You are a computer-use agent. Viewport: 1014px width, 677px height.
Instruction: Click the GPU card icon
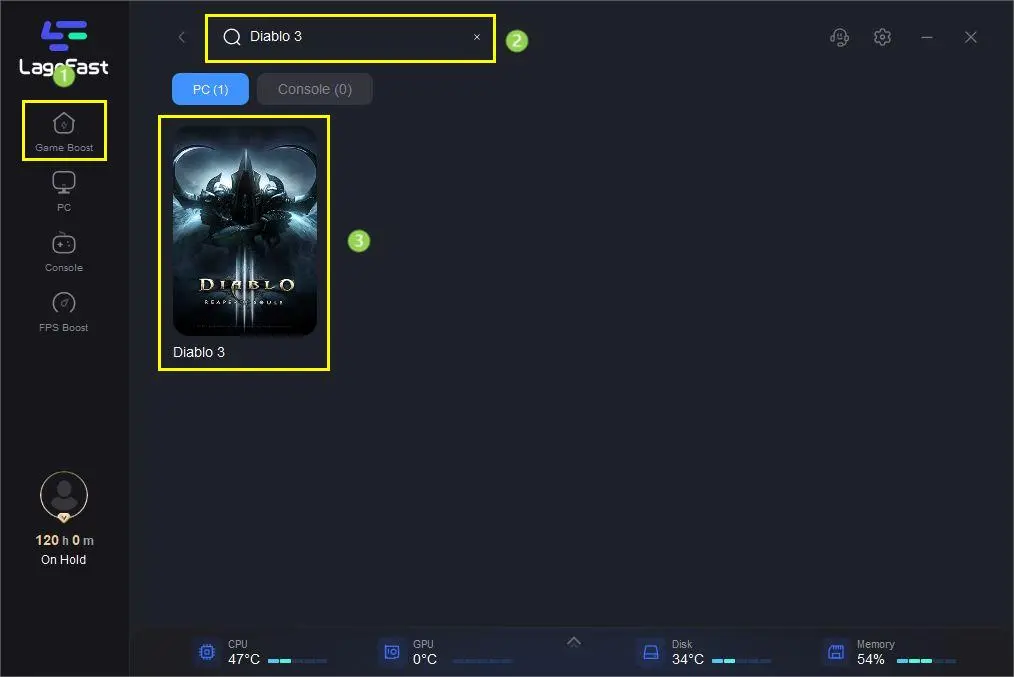click(392, 652)
